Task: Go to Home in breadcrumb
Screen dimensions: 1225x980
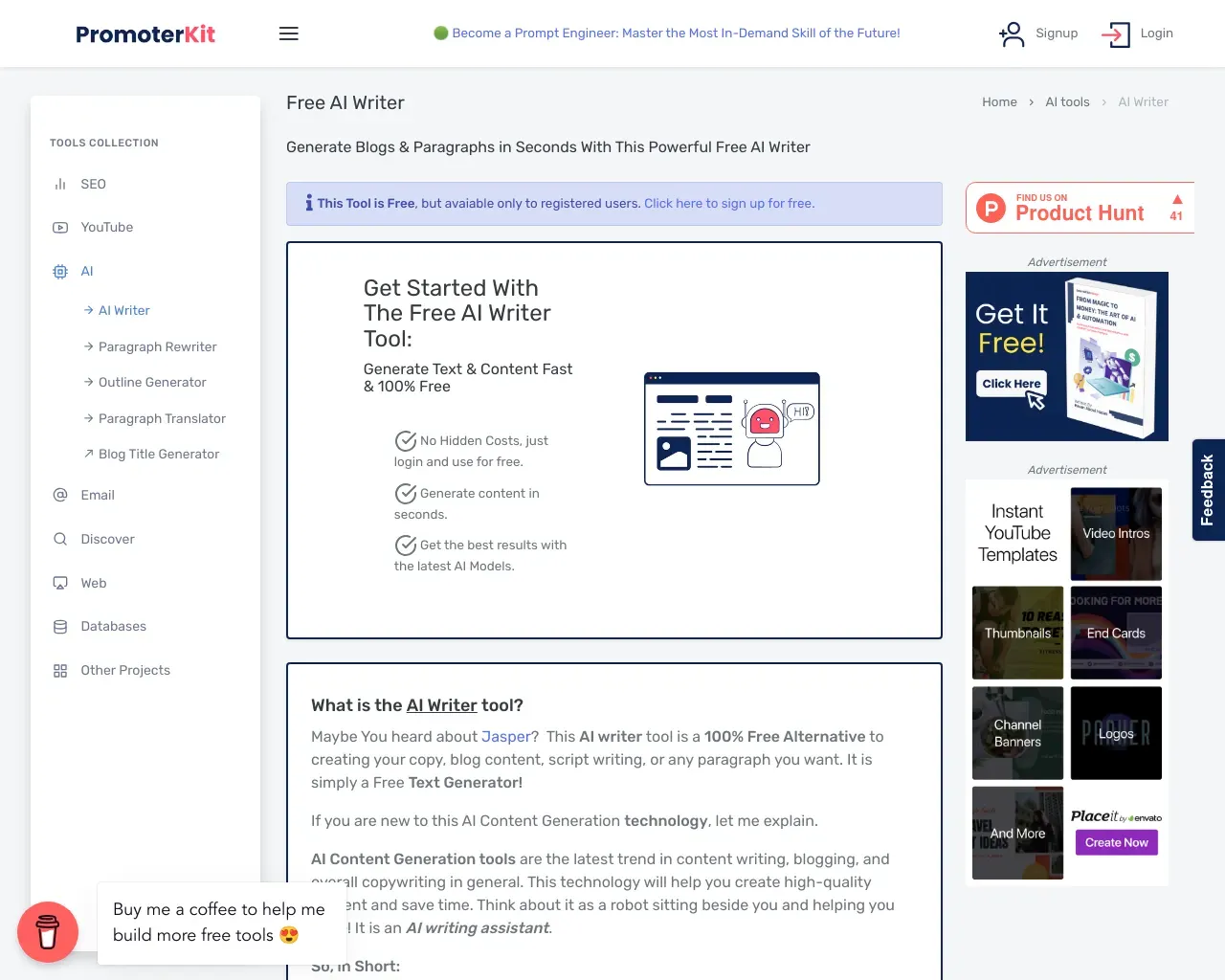Action: pyautogui.click(x=999, y=102)
